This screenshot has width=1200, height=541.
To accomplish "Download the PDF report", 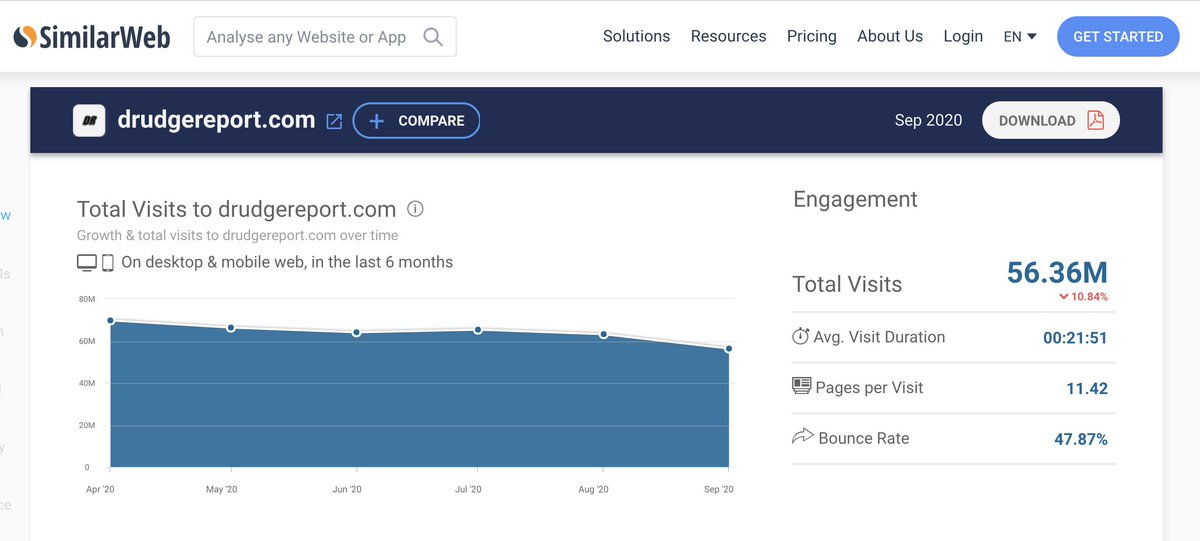I will pos(1051,120).
